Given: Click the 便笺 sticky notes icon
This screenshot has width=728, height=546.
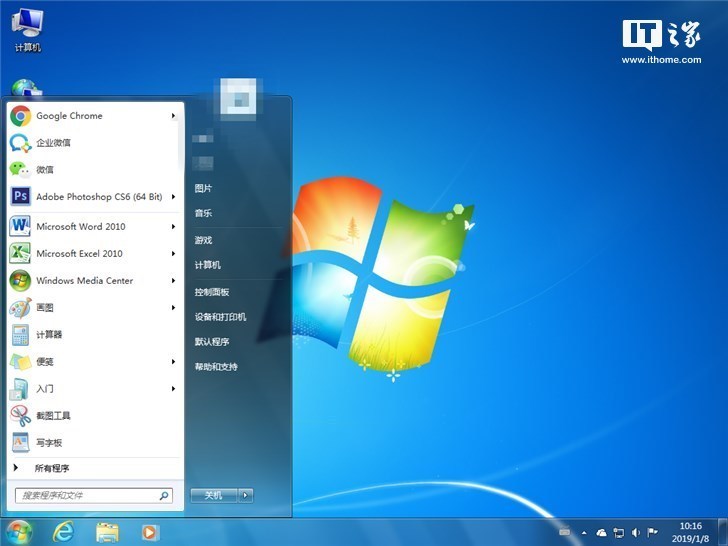Looking at the screenshot, I should coord(20,362).
